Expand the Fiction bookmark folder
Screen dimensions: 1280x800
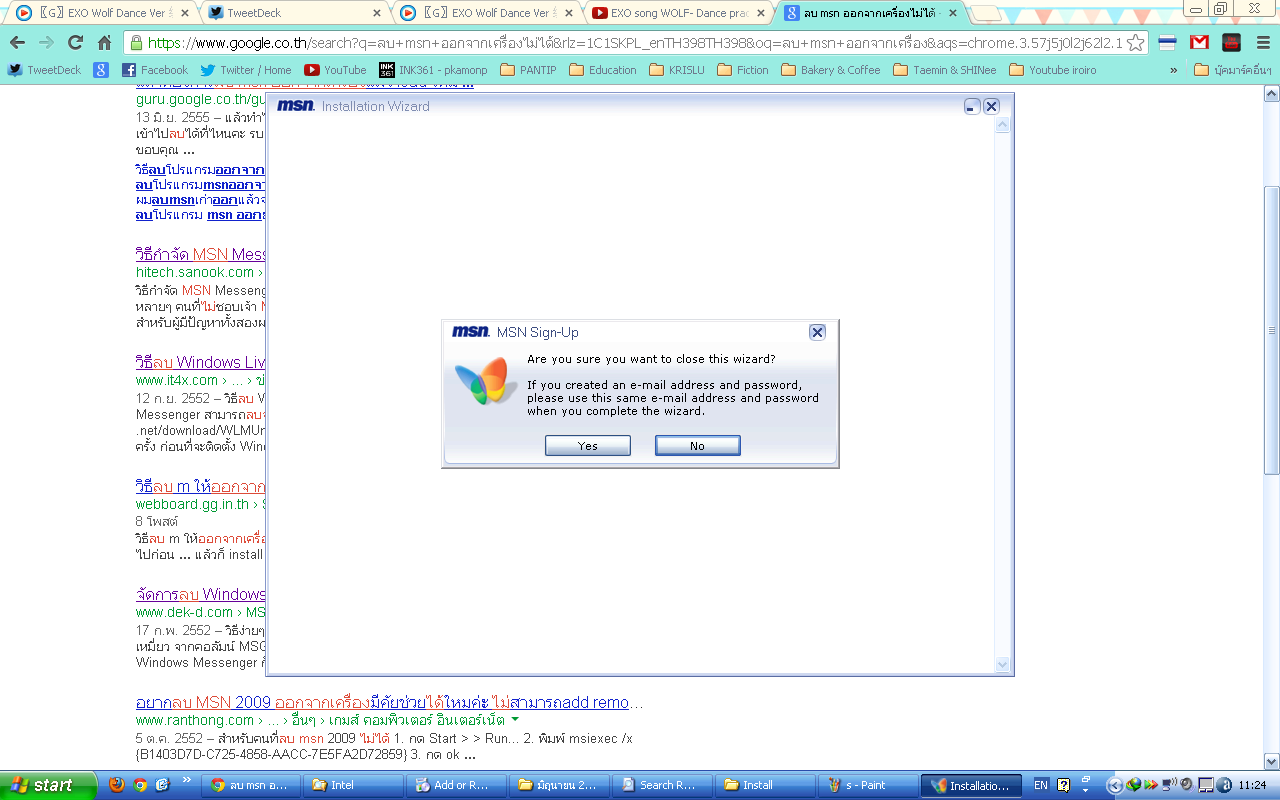click(743, 70)
